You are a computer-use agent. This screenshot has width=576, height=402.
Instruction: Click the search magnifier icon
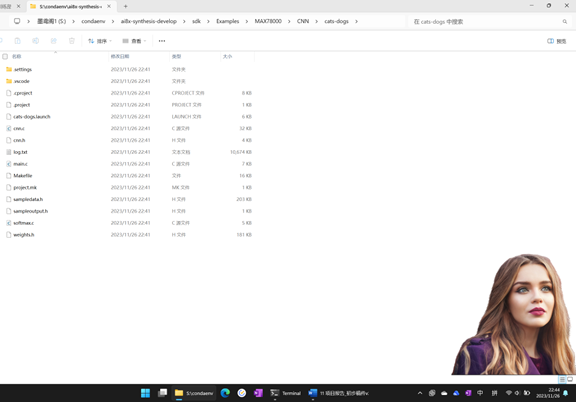[x=565, y=22]
